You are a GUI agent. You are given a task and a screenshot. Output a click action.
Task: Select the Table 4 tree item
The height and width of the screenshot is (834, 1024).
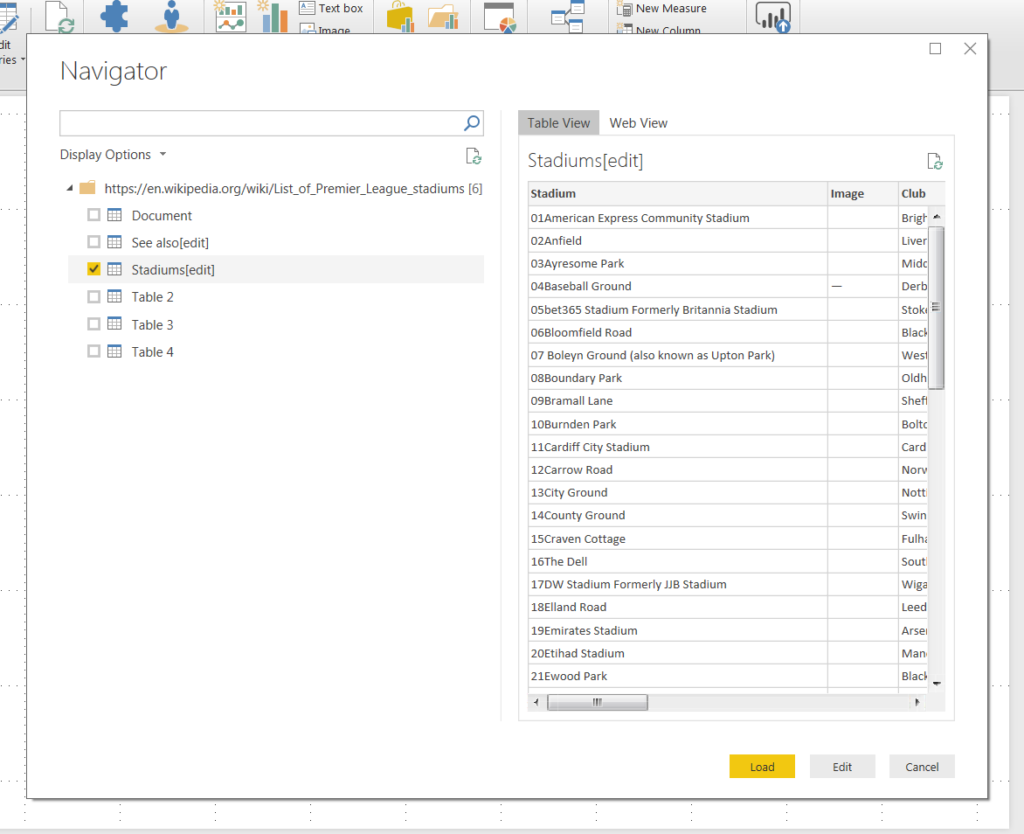coord(152,352)
